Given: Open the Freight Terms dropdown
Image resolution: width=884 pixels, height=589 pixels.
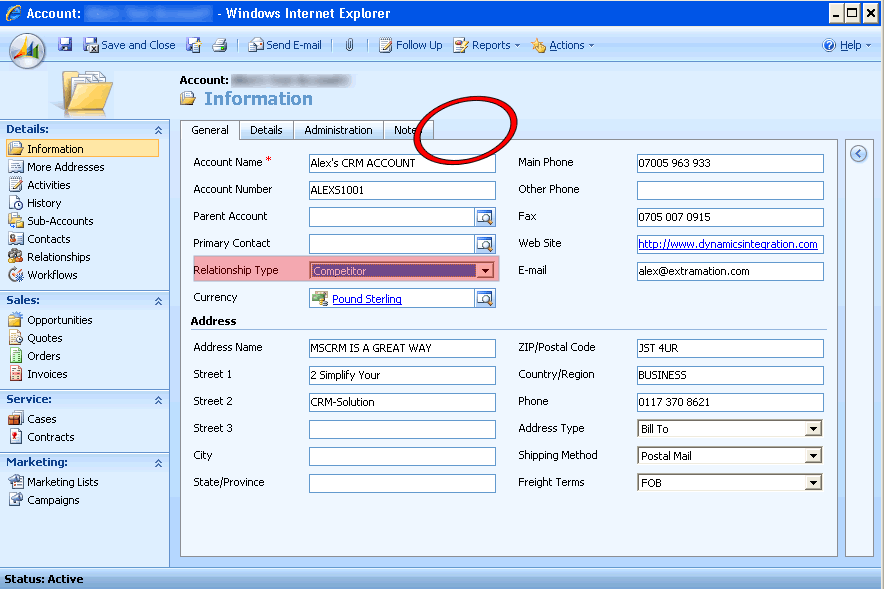Looking at the screenshot, I should (x=813, y=483).
